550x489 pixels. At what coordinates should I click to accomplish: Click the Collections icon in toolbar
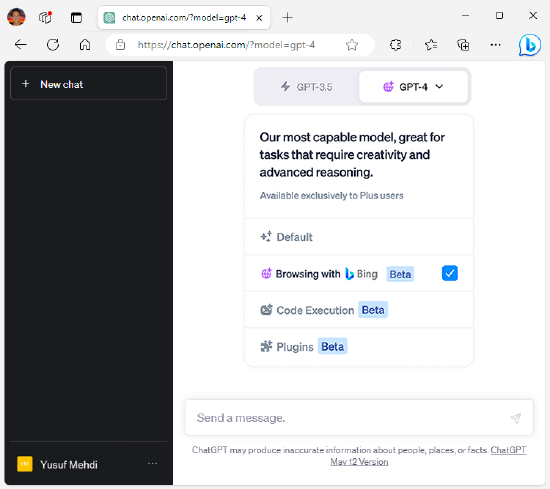point(463,45)
